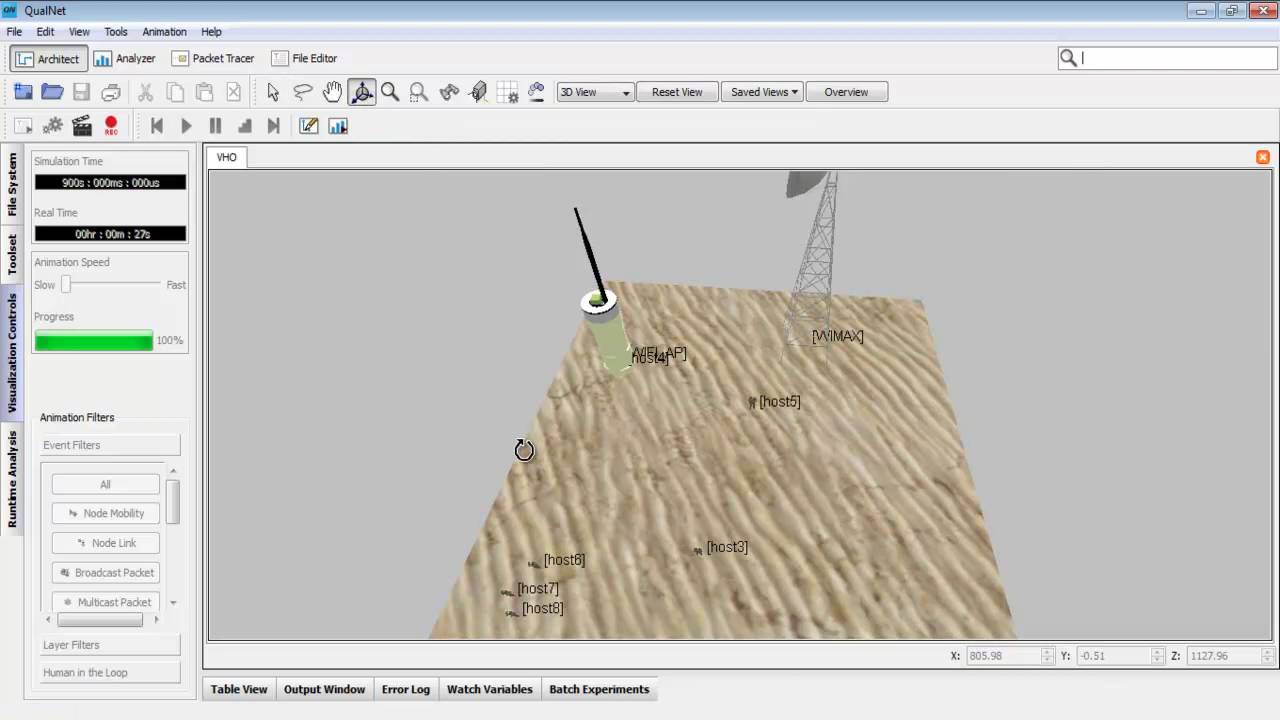Click the Run Settings gears icon
This screenshot has height=720, width=1280.
pyautogui.click(x=53, y=126)
